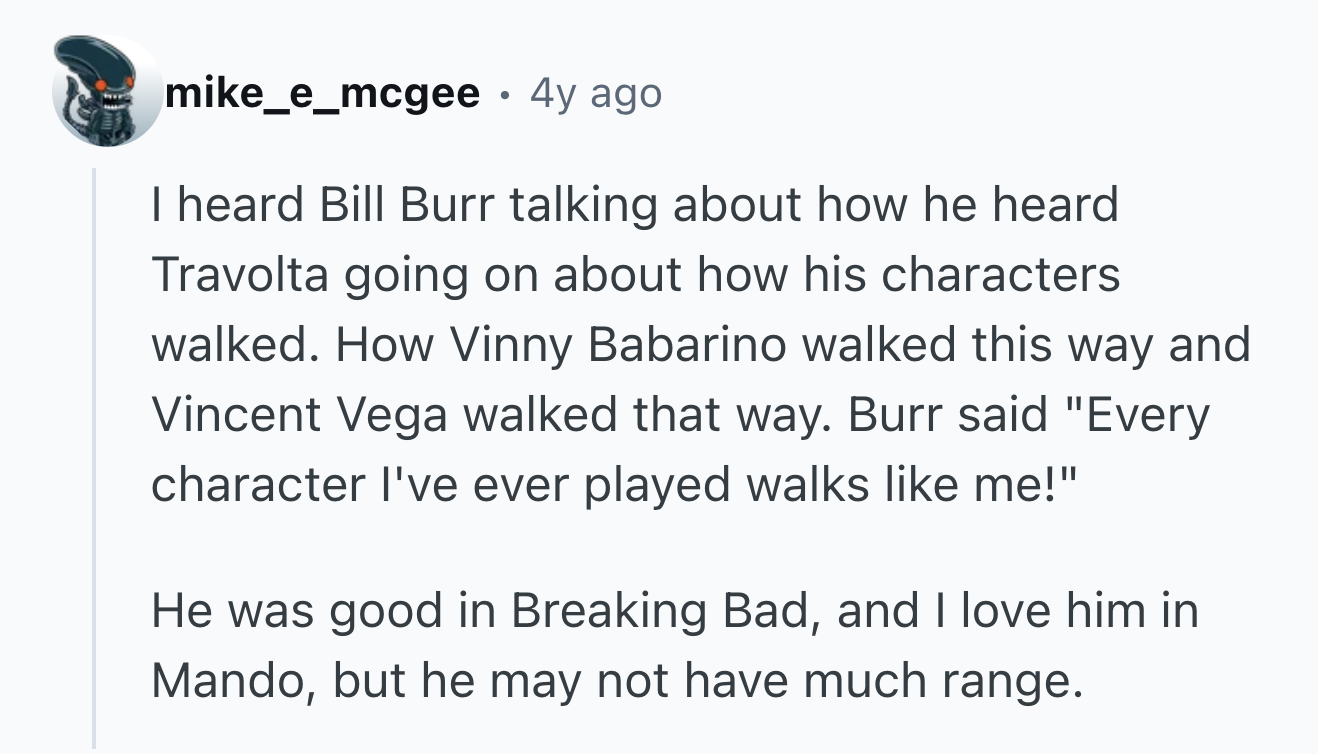The image size is (1318, 754).
Task: Click the dot separator after the username
Action: (x=506, y=96)
